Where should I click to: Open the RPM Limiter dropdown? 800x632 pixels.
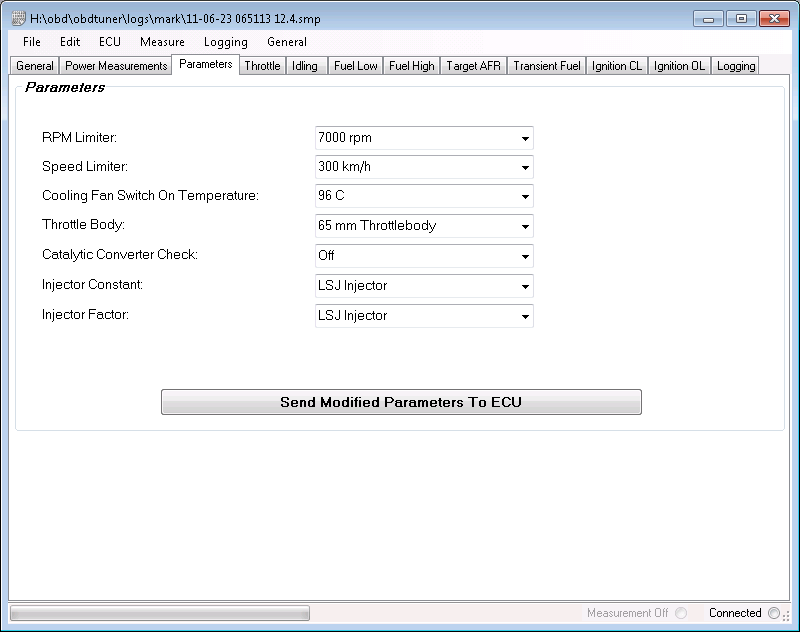(x=424, y=138)
